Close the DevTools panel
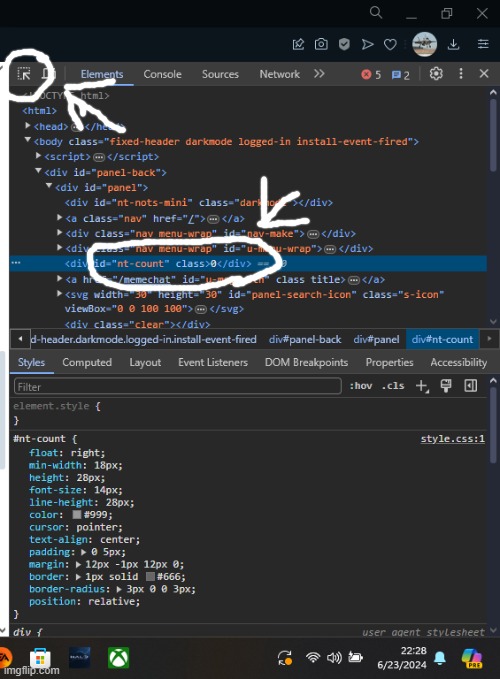This screenshot has height=679, width=500. (484, 74)
